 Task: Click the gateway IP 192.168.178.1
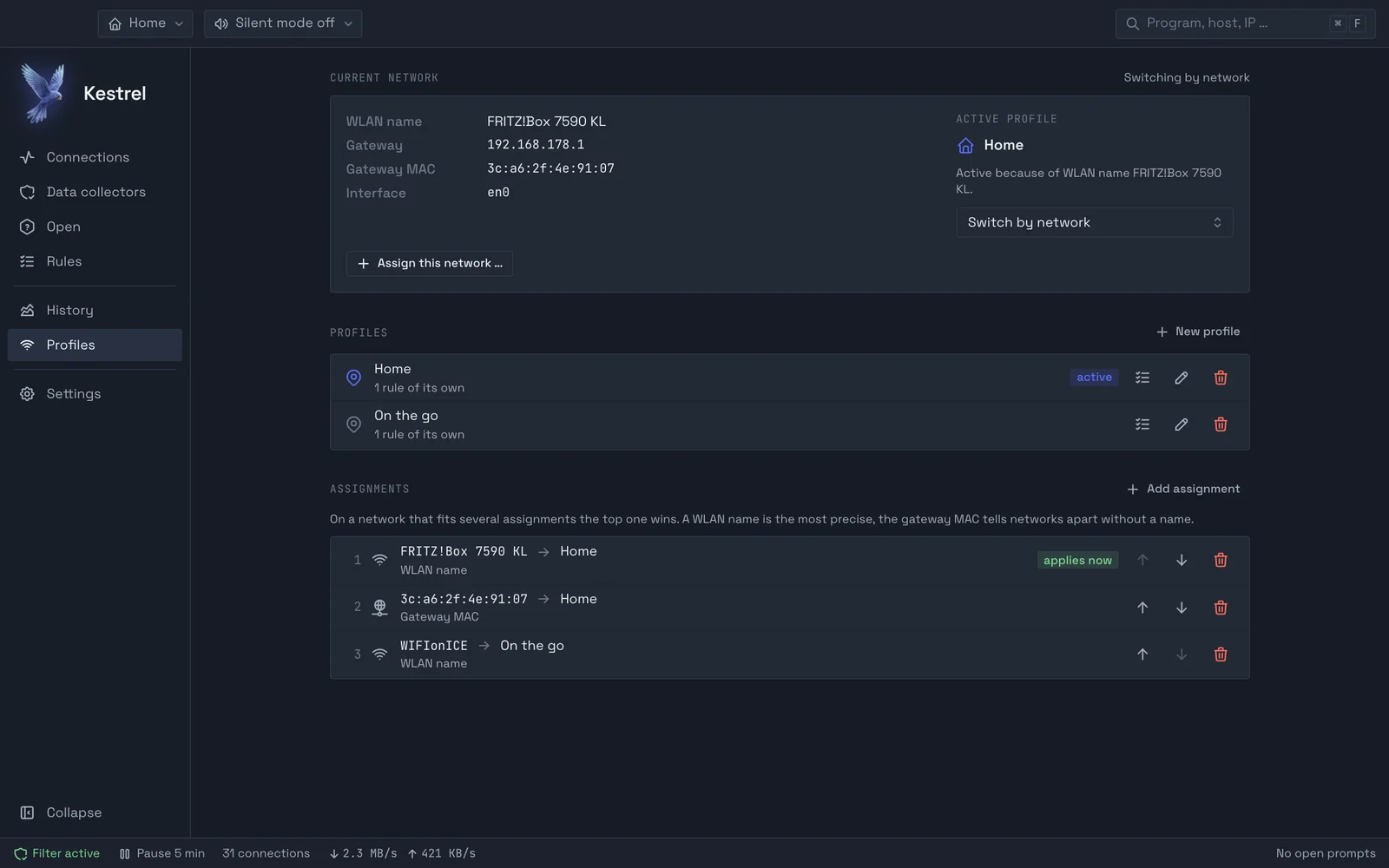point(536,145)
